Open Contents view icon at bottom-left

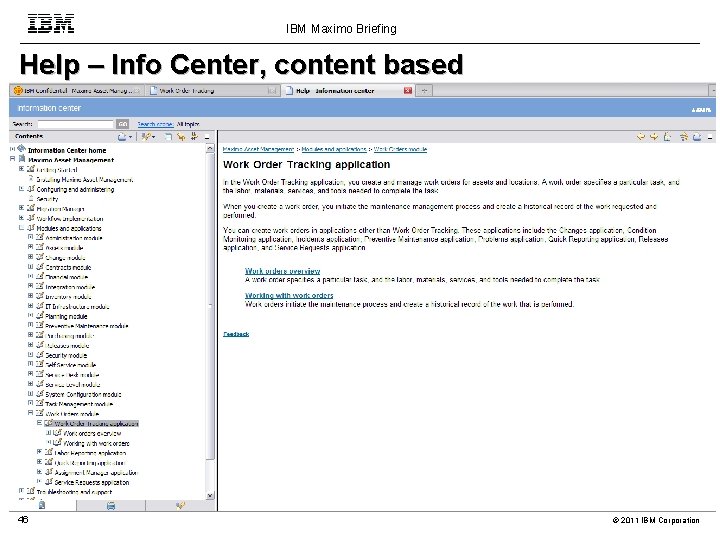[x=42, y=505]
